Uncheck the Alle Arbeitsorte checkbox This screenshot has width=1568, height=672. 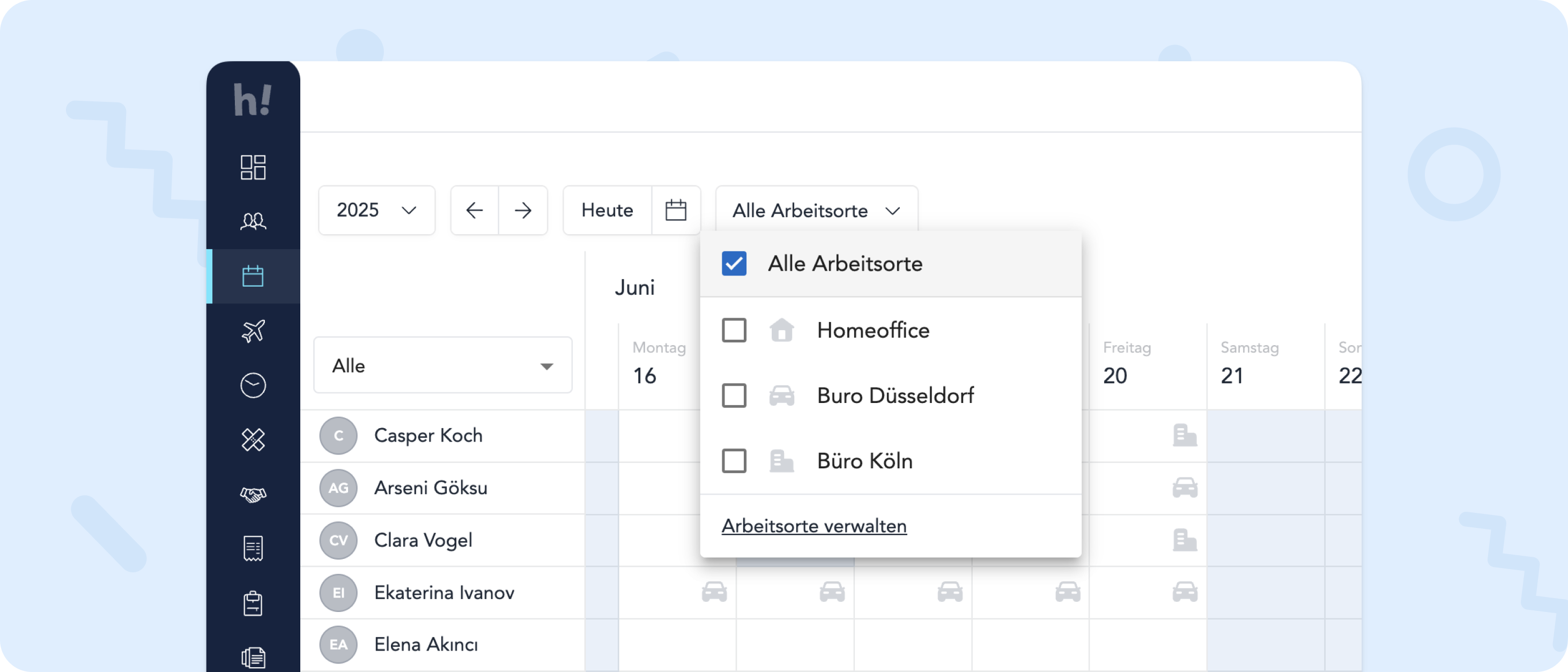(x=734, y=264)
